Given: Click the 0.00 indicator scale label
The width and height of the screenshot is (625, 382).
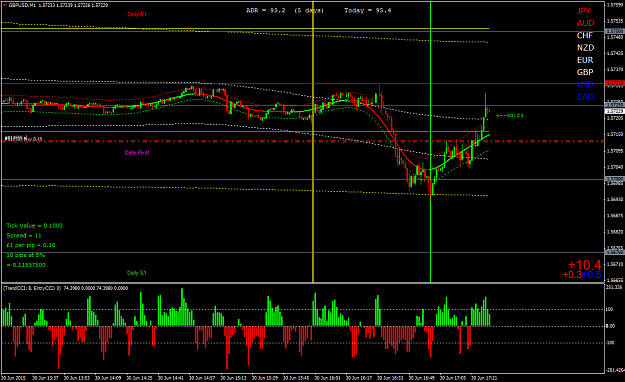Looking at the screenshot, I should pos(610,326).
